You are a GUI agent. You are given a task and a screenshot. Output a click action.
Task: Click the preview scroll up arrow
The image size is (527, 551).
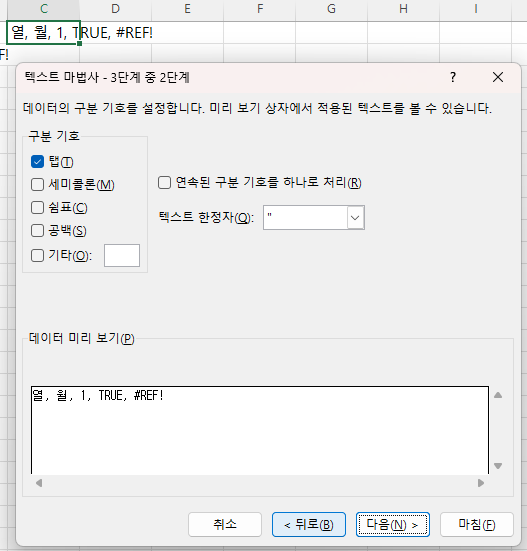(498, 395)
